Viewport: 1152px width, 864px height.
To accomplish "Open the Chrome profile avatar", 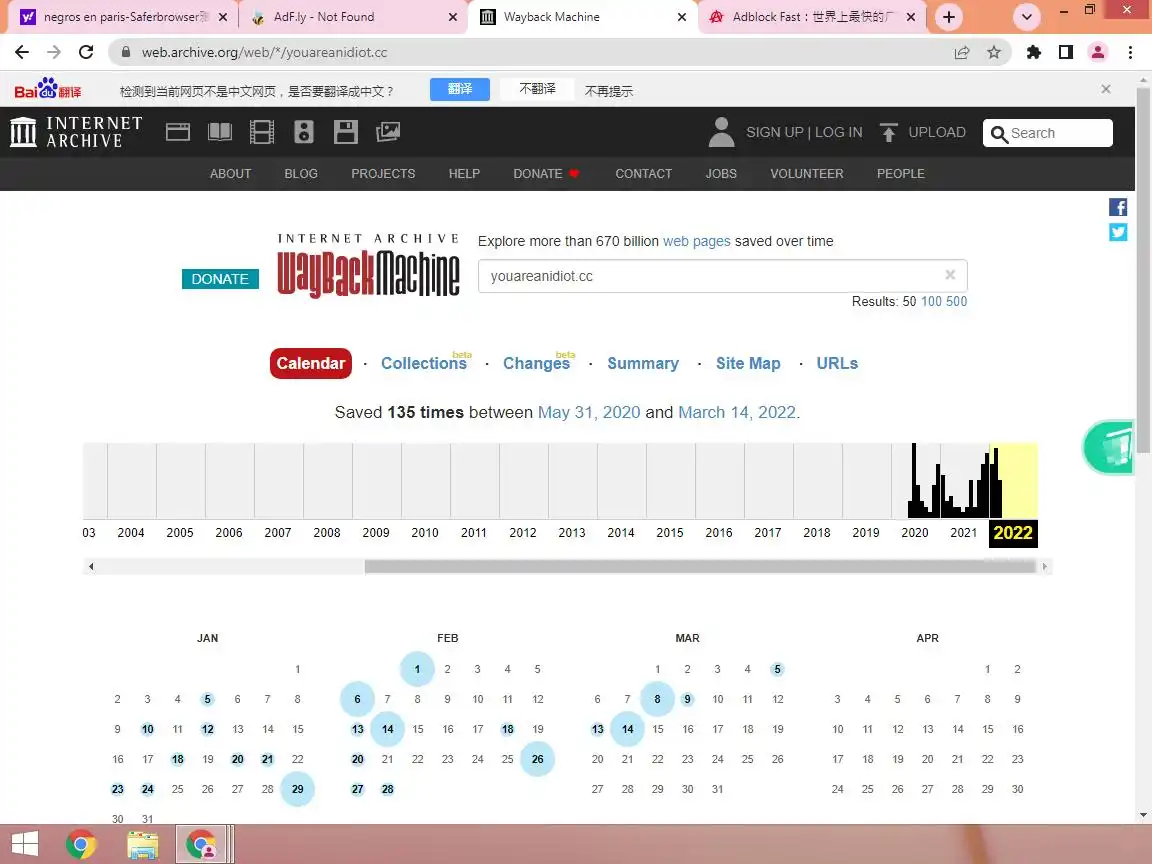I will pos(1098,52).
